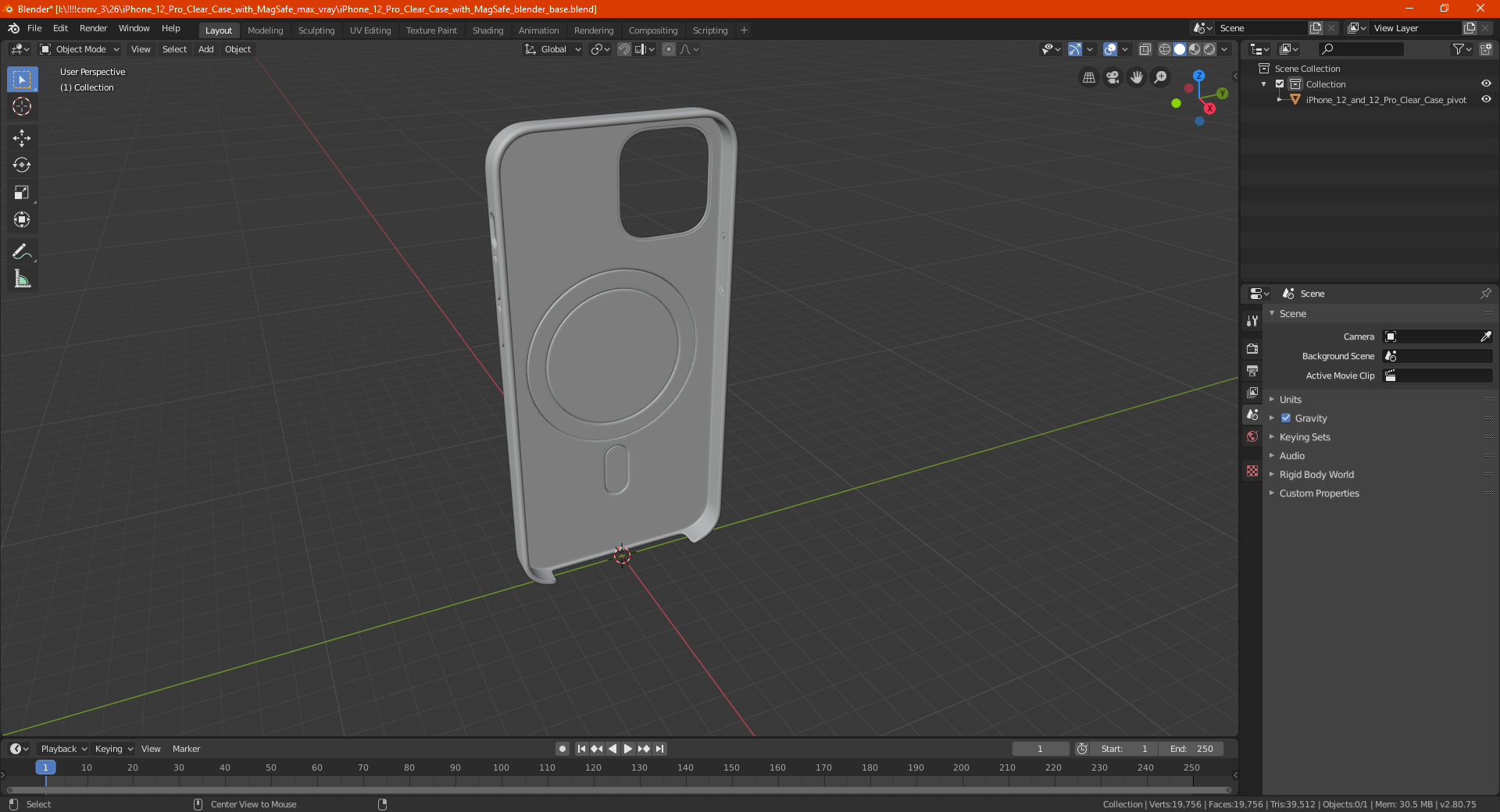Click the Current frame field
The width and height of the screenshot is (1500, 812).
point(1040,749)
